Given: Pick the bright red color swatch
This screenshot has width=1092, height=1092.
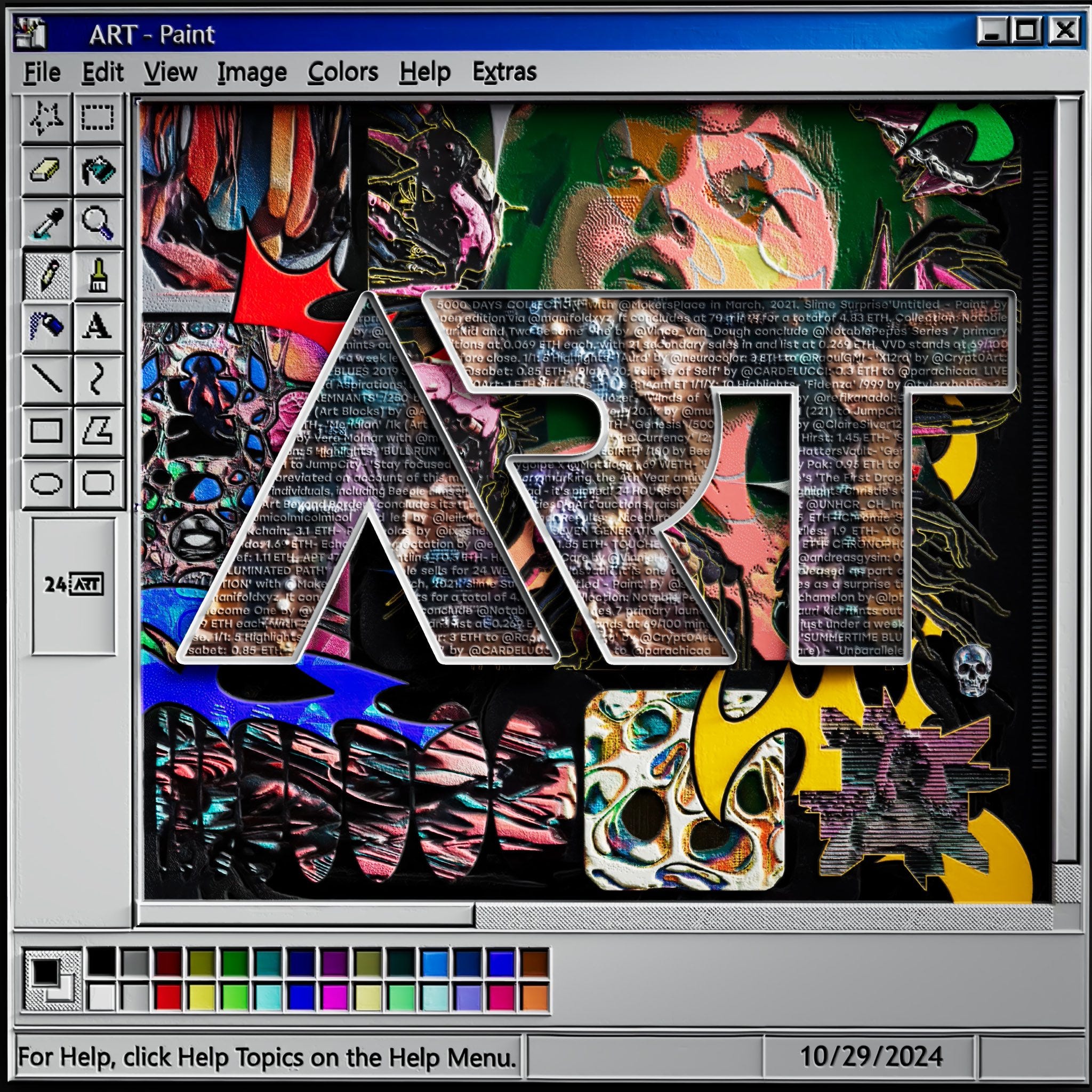Looking at the screenshot, I should pyautogui.click(x=168, y=997).
